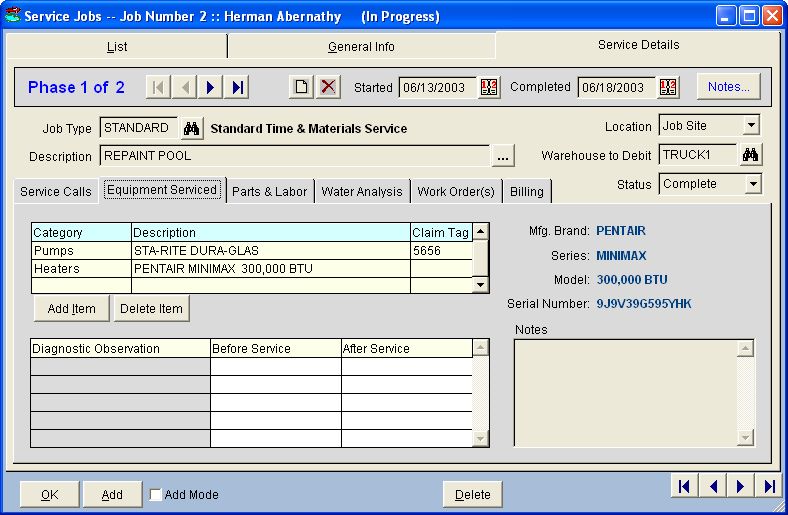Click the Completed date field
This screenshot has width=788, height=515.
[617, 87]
